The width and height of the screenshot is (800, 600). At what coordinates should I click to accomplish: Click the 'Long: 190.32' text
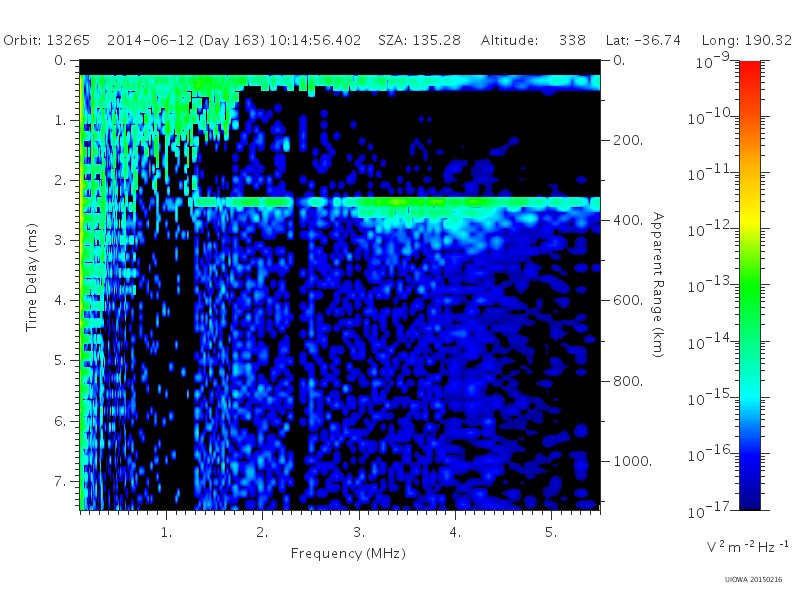click(746, 40)
